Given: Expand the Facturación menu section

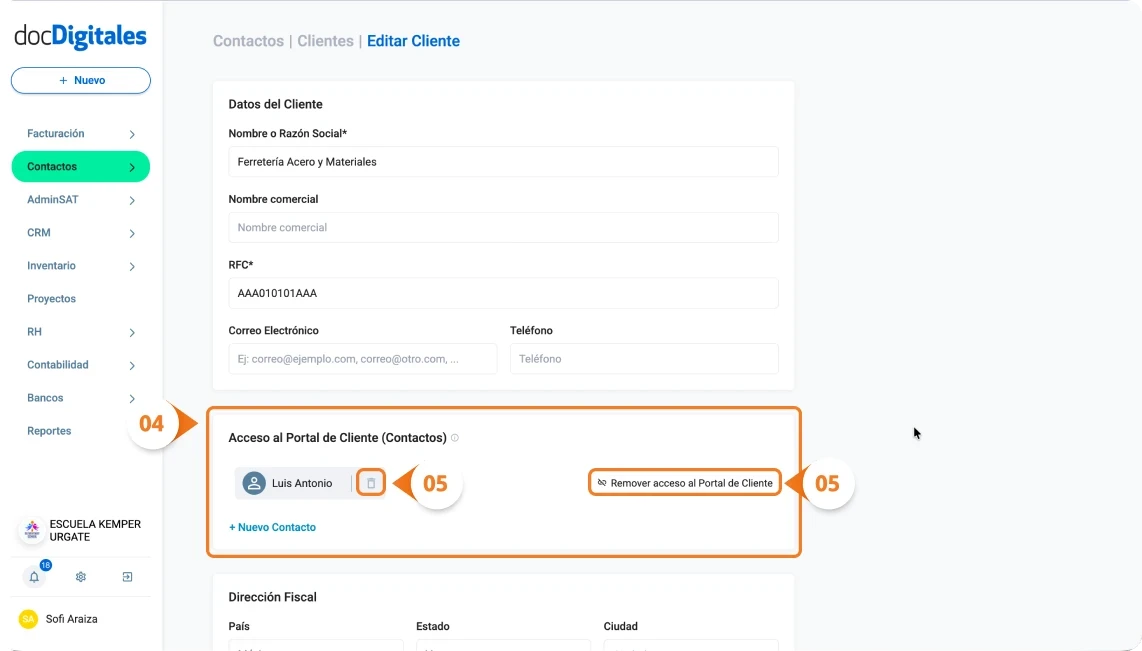Looking at the screenshot, I should 131,133.
